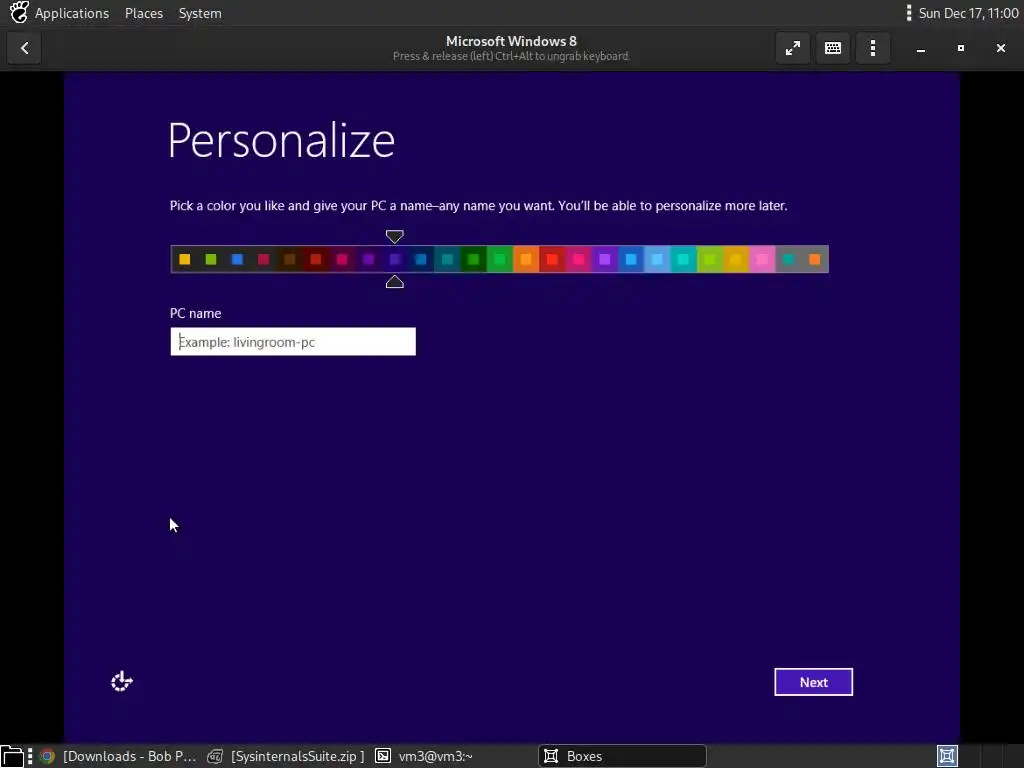
Task: Open the Boxes three-dot actions menu
Action: click(873, 48)
